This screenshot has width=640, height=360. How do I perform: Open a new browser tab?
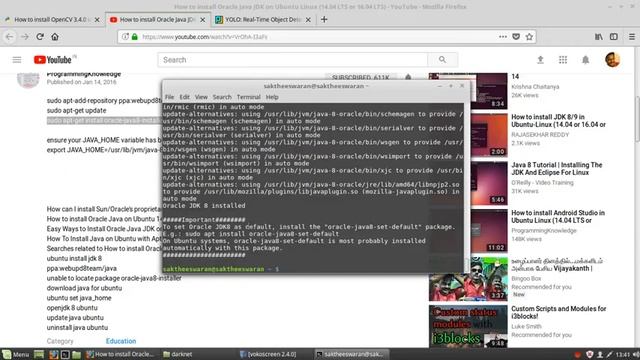click(324, 19)
